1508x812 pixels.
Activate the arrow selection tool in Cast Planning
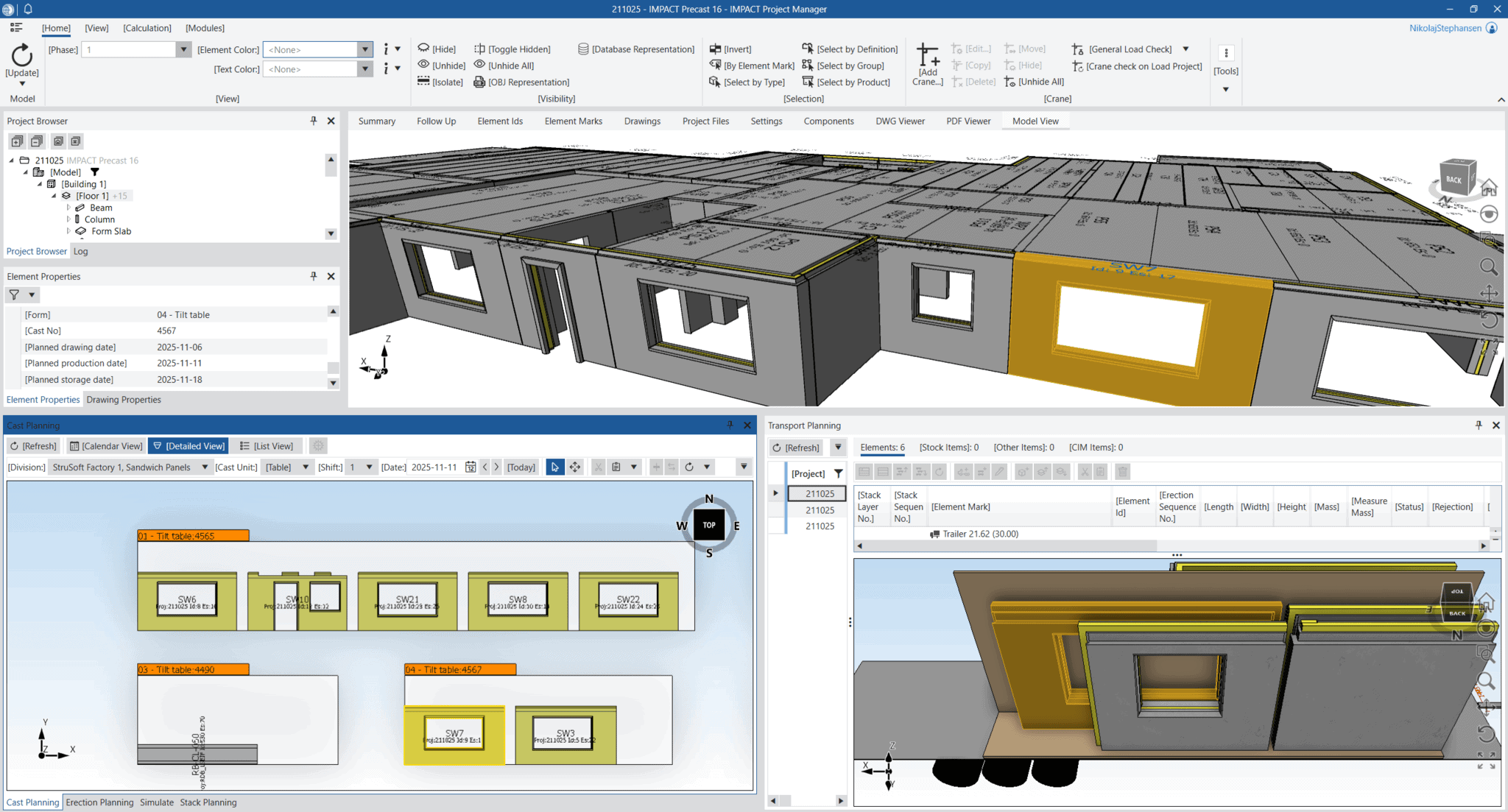pos(554,467)
